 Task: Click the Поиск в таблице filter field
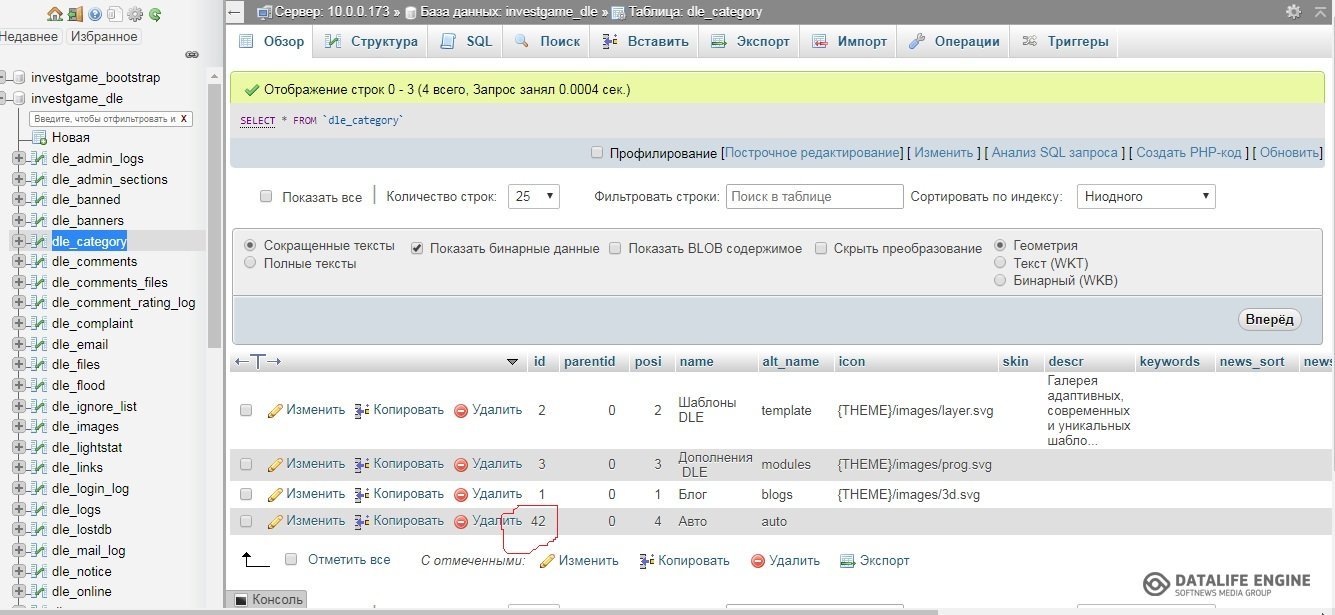pyautogui.click(x=814, y=197)
